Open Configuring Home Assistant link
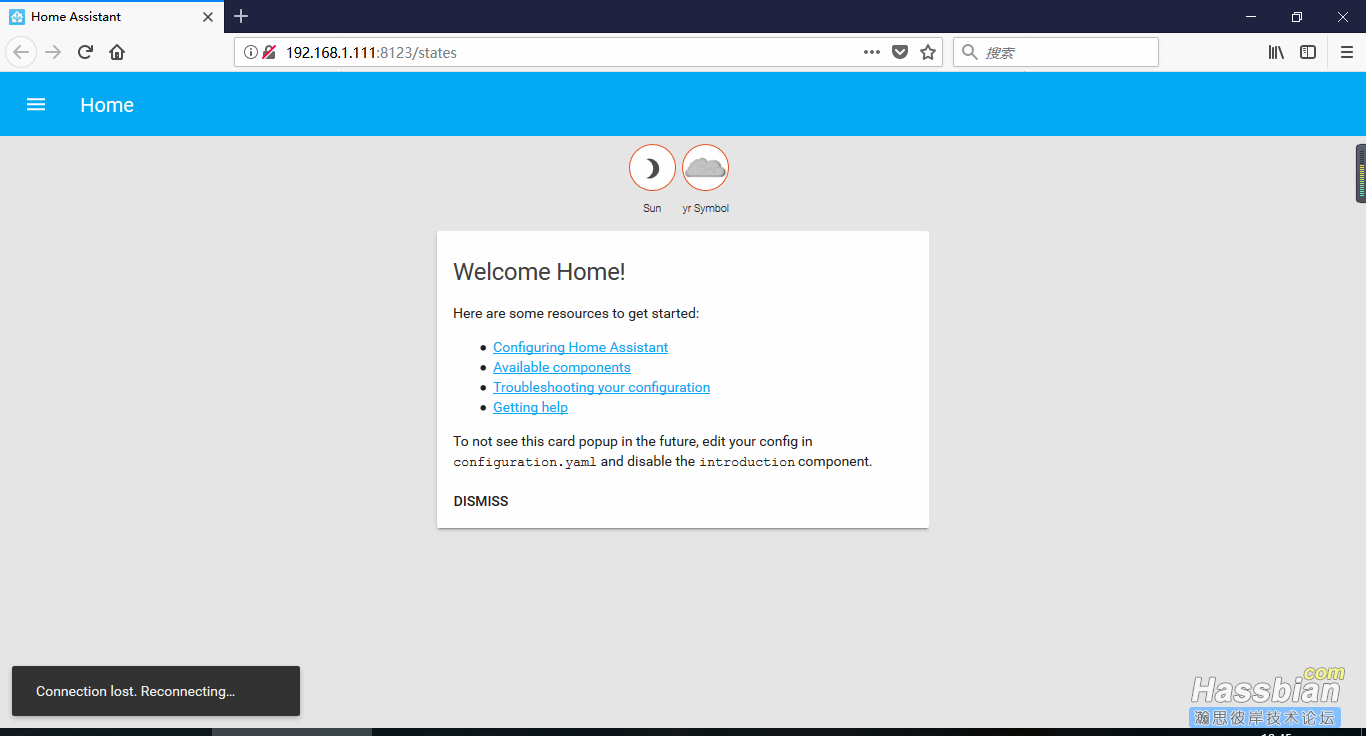The image size is (1366, 736). (580, 347)
